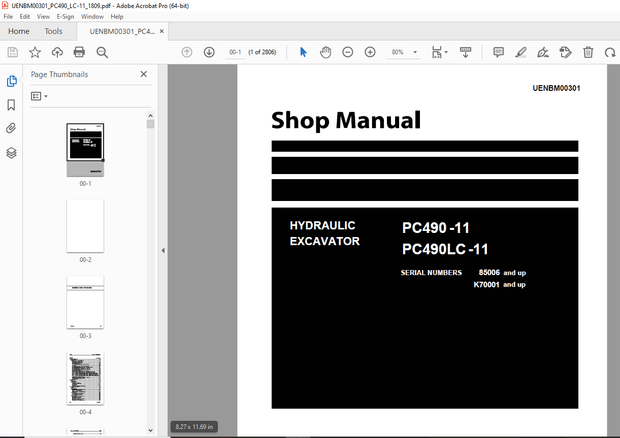Click the thumbnail panel scrollbar handle
This screenshot has width=620, height=438.
[x=150, y=124]
